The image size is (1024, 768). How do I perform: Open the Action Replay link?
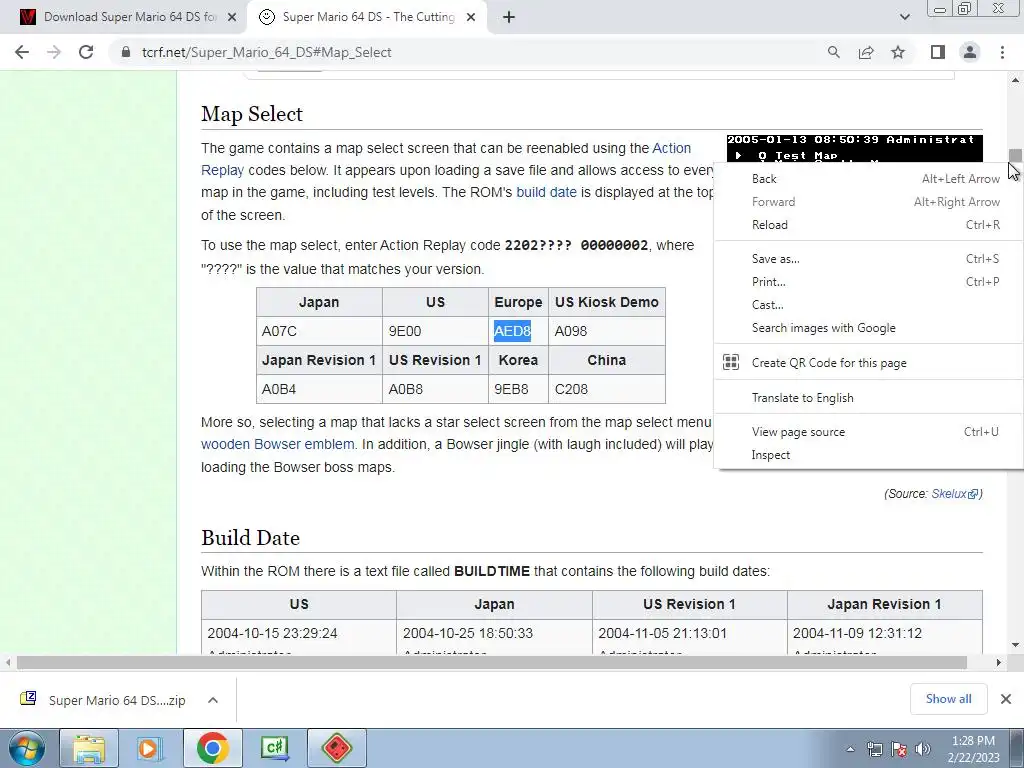(671, 148)
